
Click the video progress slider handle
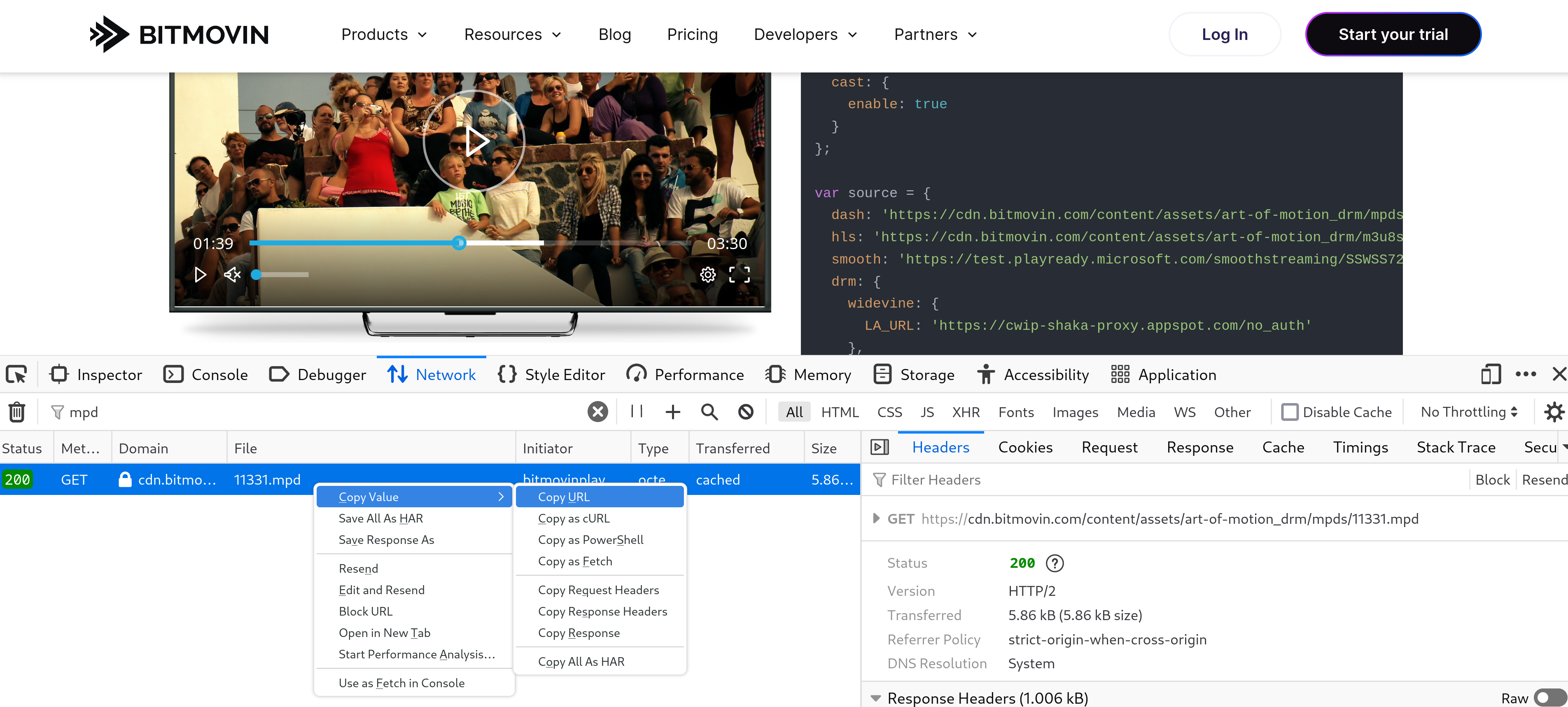460,243
